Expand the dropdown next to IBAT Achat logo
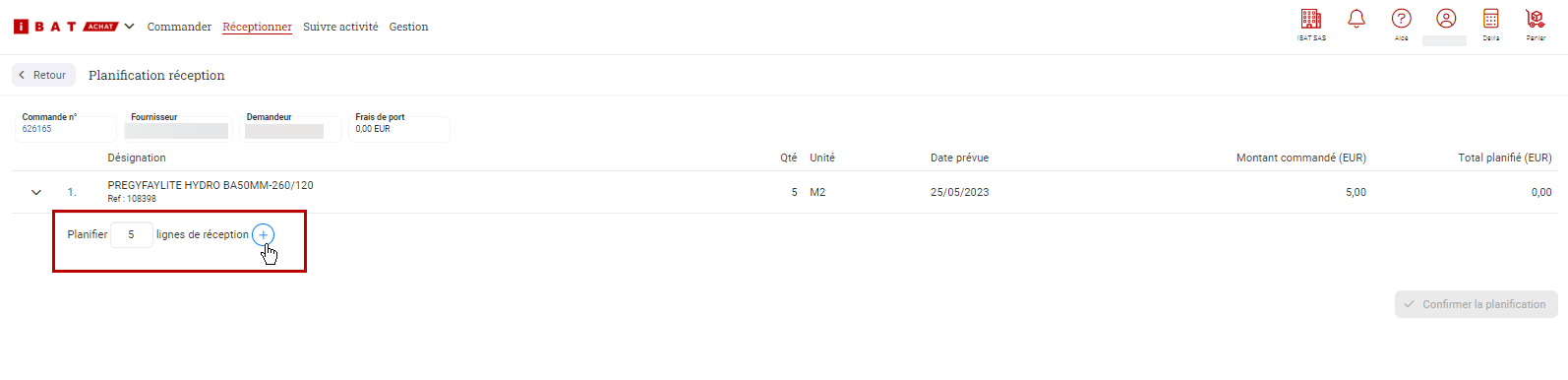Image resolution: width=1568 pixels, height=380 pixels. 129,27
